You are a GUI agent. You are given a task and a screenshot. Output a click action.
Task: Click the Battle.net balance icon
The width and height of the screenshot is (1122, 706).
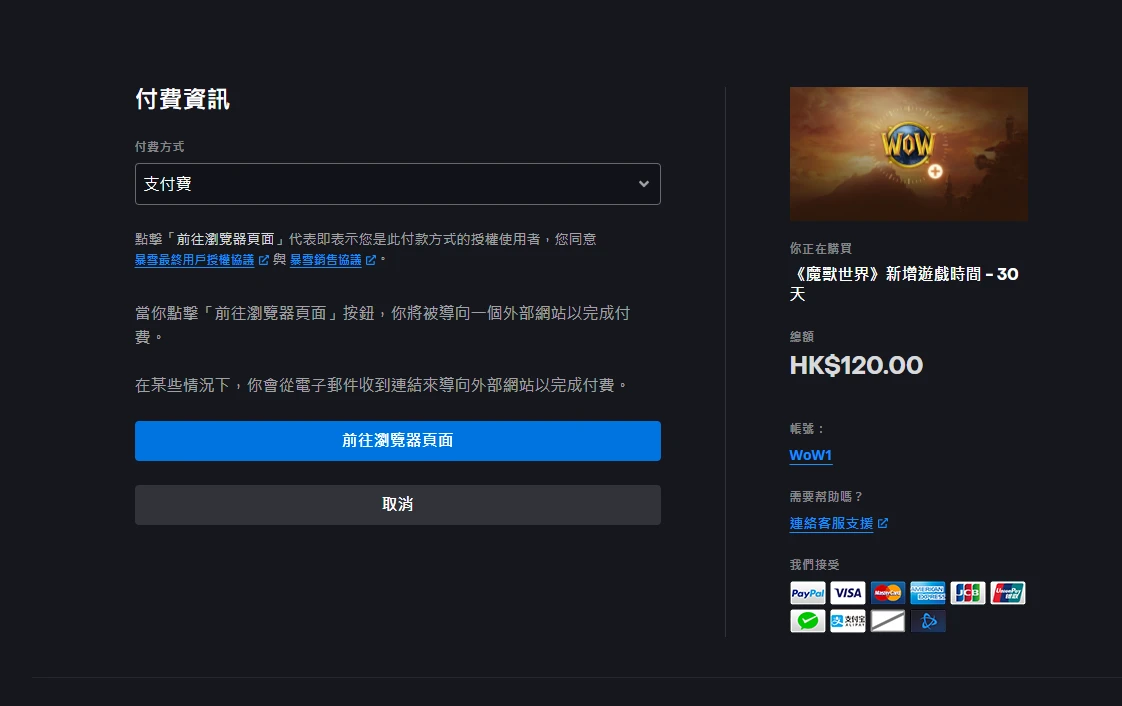927,621
